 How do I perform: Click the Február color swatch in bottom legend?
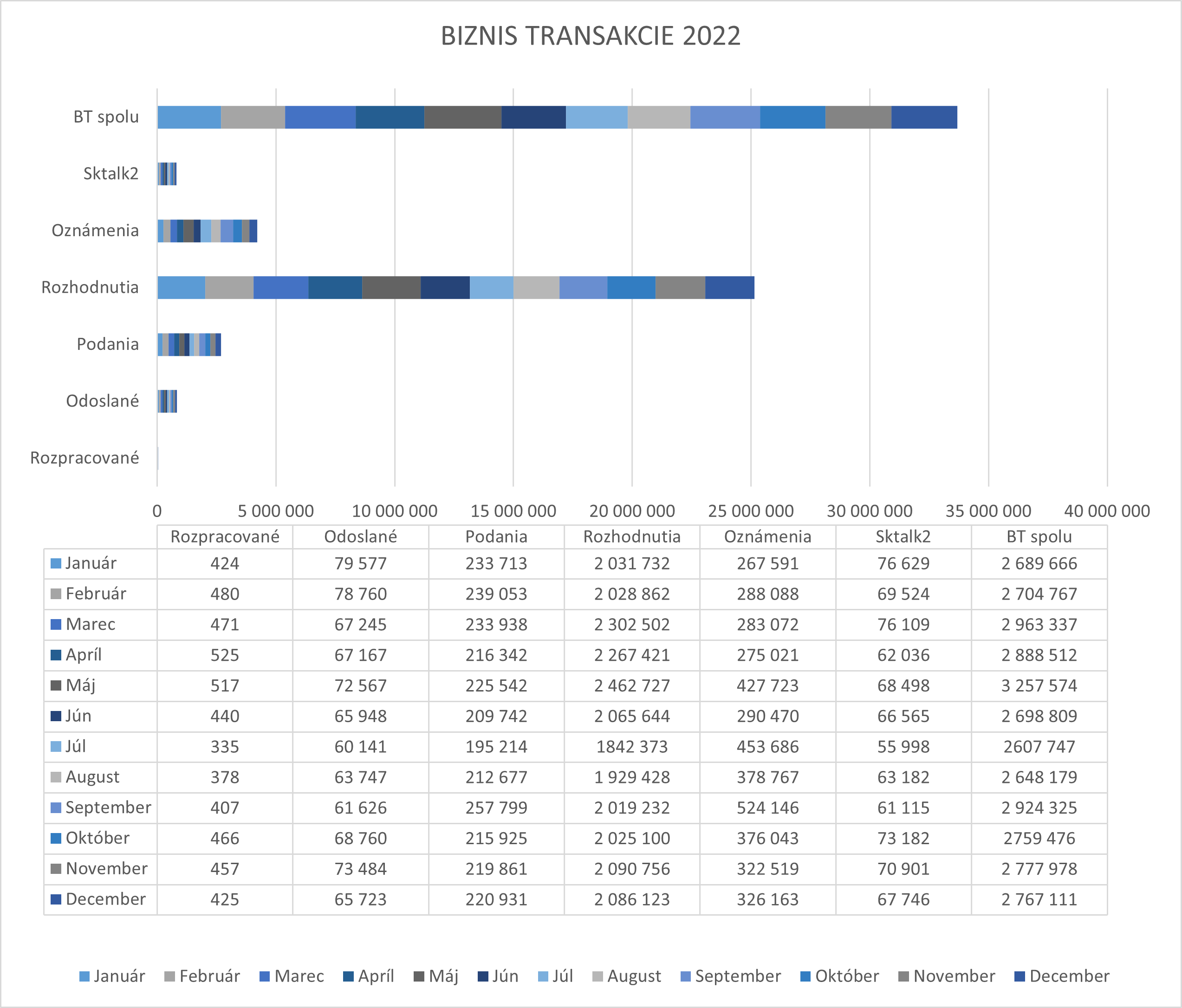point(169,976)
